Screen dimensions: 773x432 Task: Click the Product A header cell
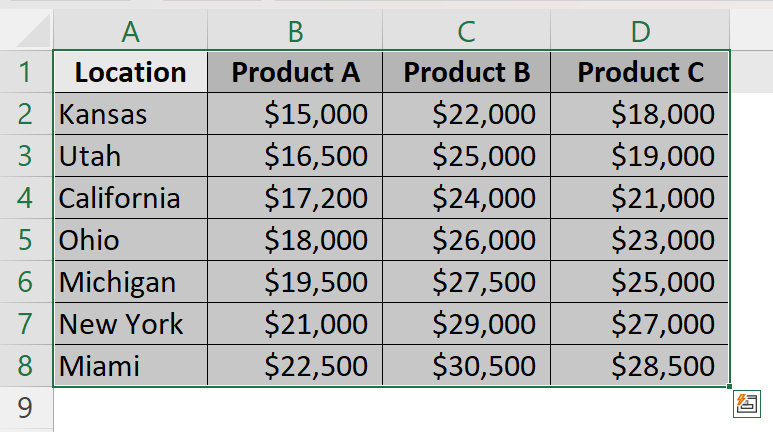pos(295,72)
